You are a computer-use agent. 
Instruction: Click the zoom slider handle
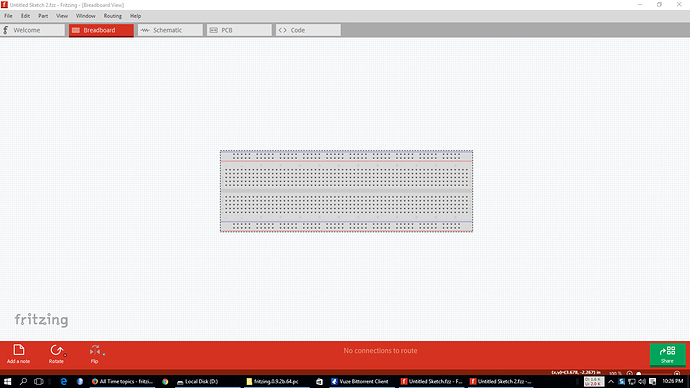click(639, 373)
